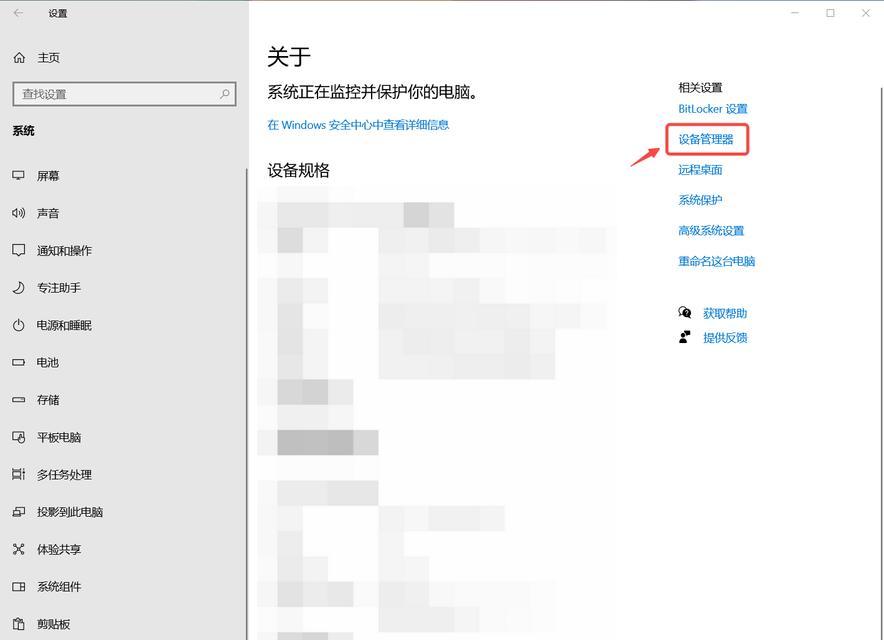Open 远程桌面 related setting

[x=700, y=170]
